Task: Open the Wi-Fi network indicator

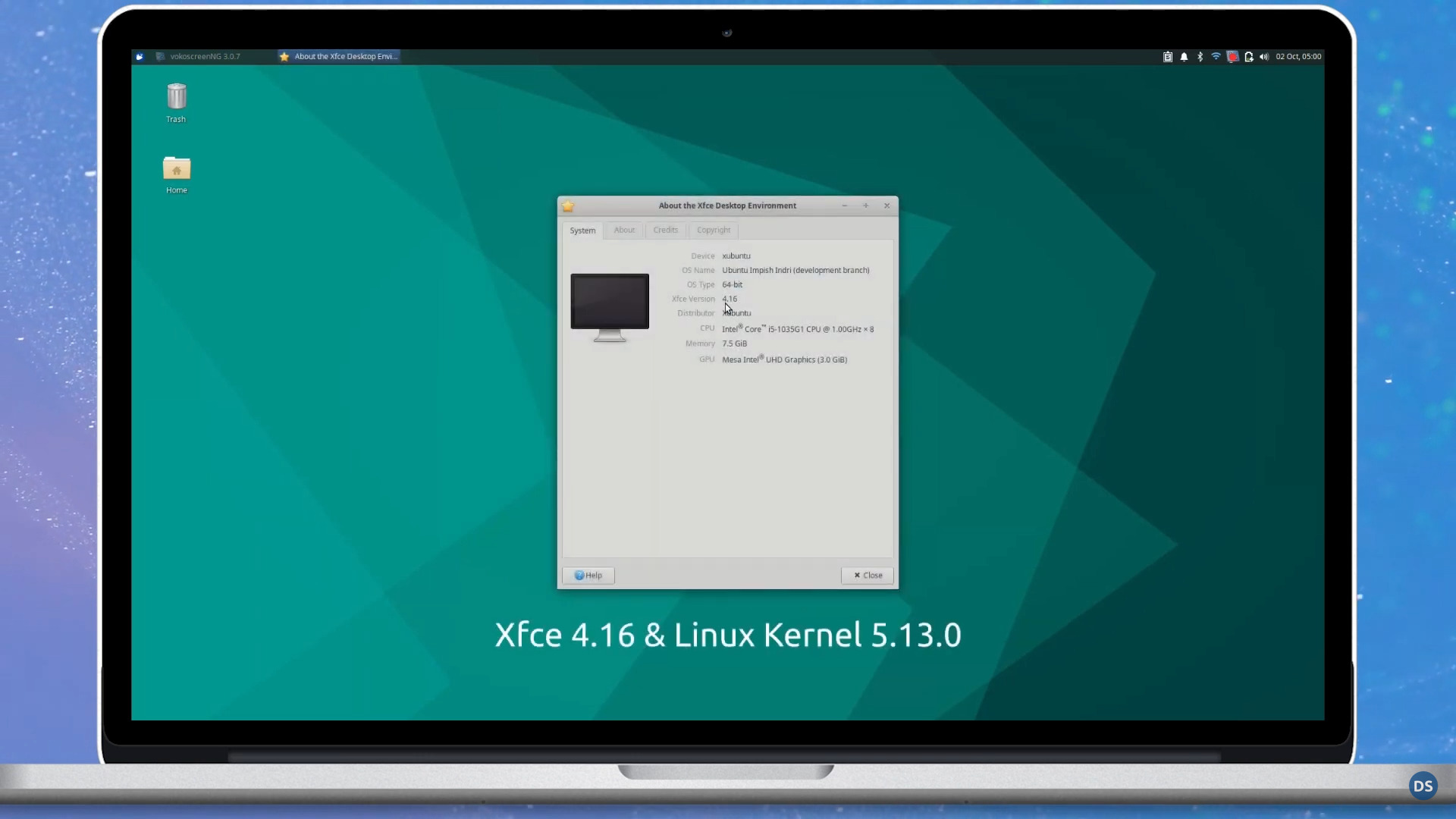Action: (1216, 56)
